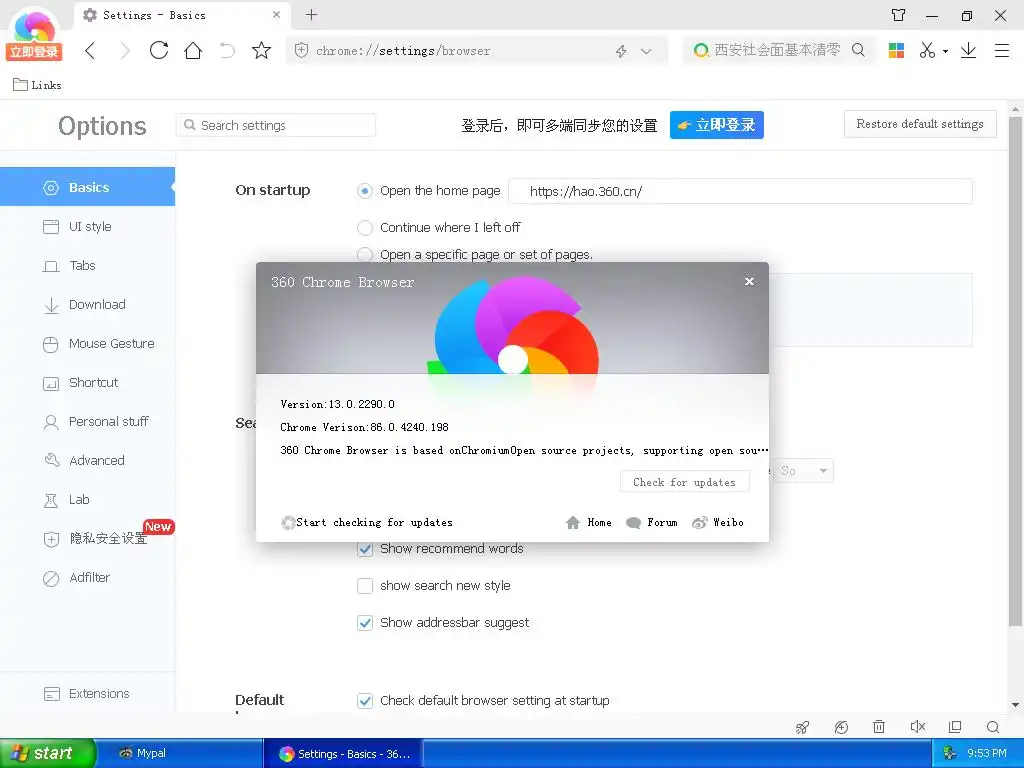The height and width of the screenshot is (768, 1024).
Task: Open Home link in about dialog
Action: tap(589, 522)
